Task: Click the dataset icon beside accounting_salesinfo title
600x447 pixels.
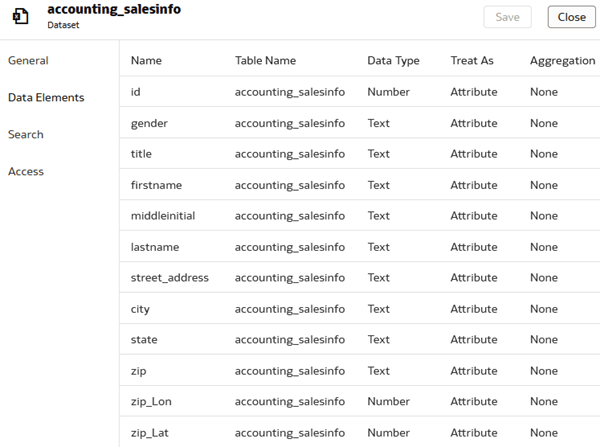Action: [x=20, y=17]
